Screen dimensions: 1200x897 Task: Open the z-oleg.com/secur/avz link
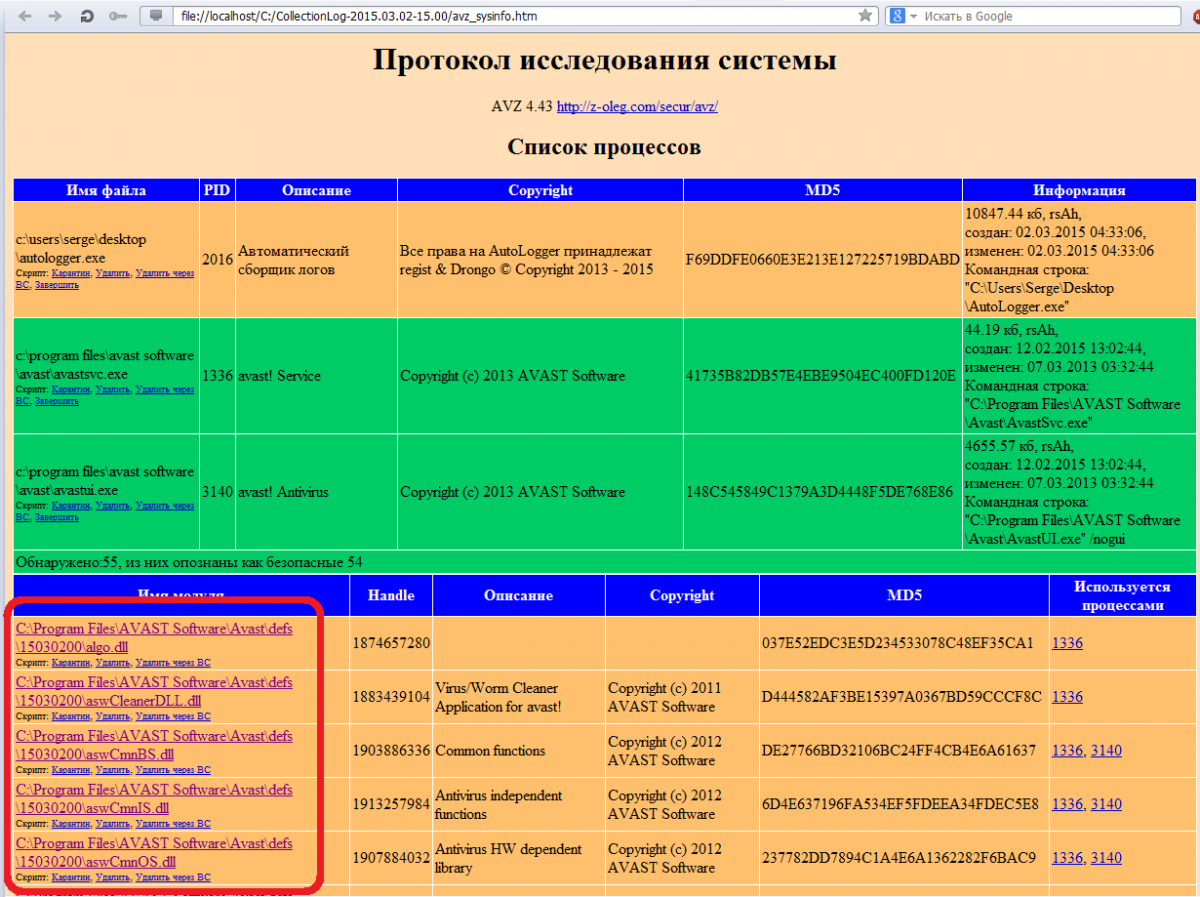[637, 107]
